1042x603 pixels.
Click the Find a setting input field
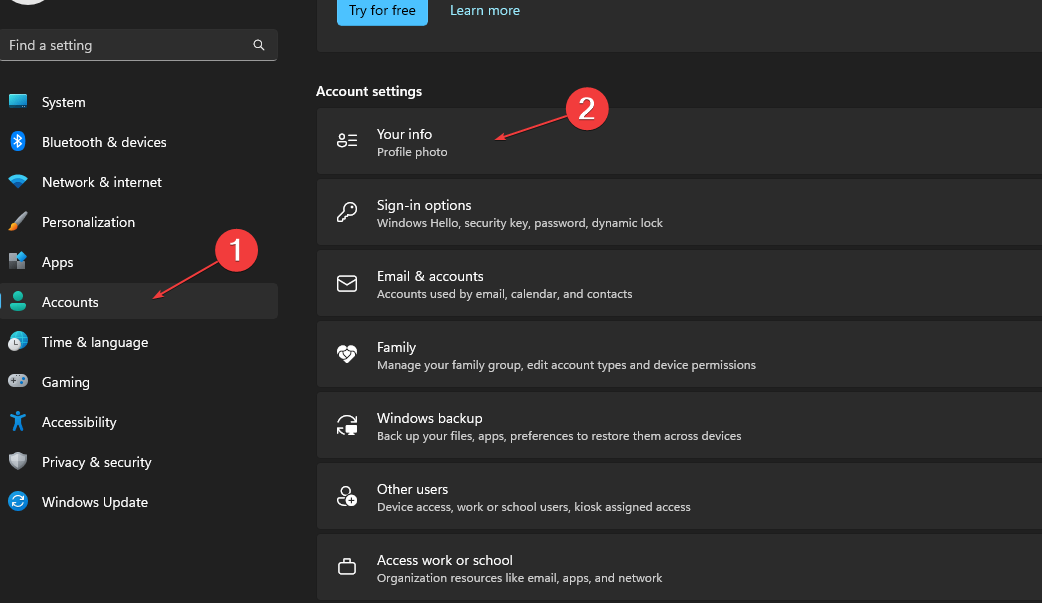(x=120, y=45)
